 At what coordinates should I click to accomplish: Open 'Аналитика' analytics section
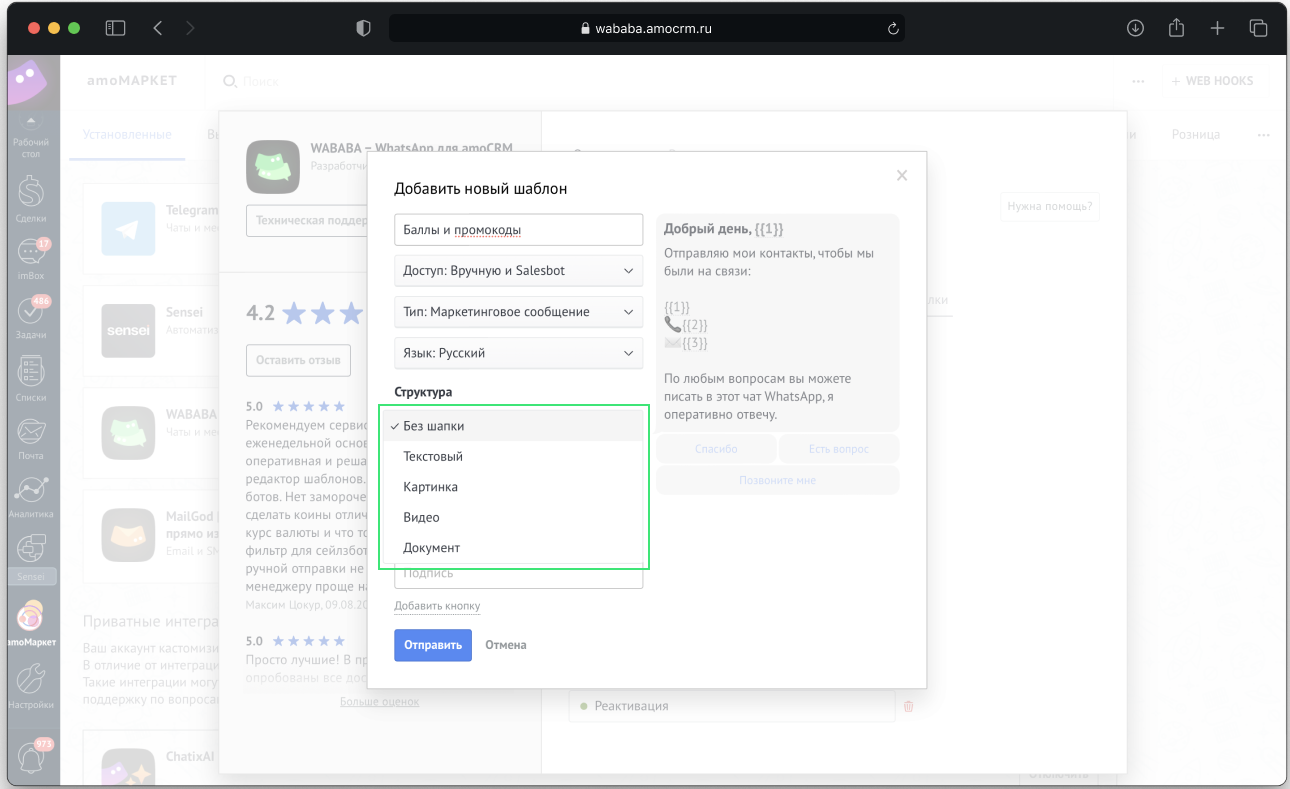pos(30,497)
